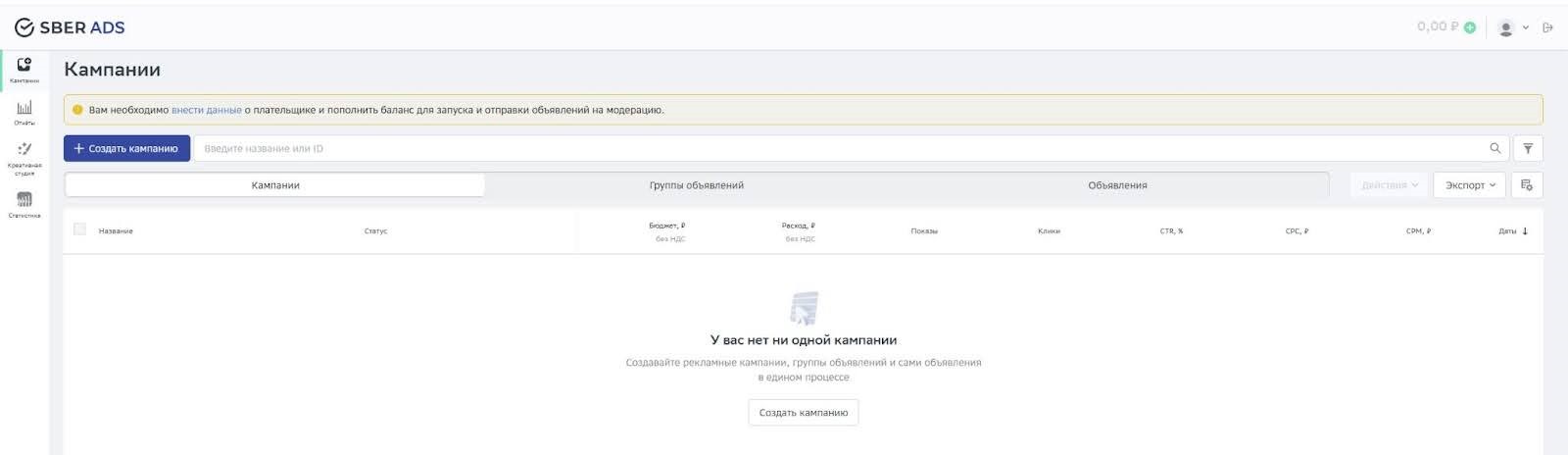Sort by Название column header

coord(116,231)
